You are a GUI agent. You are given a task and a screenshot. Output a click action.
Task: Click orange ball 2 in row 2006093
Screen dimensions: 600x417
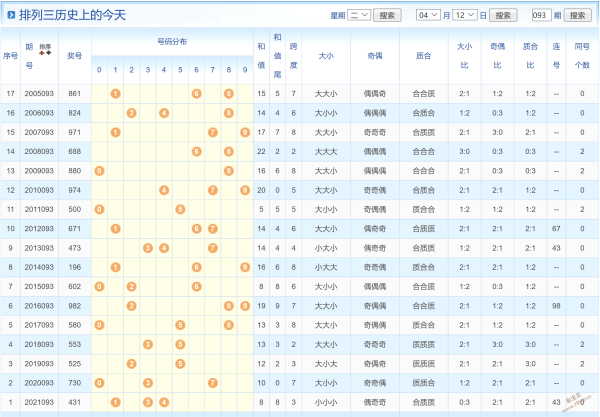[132, 113]
